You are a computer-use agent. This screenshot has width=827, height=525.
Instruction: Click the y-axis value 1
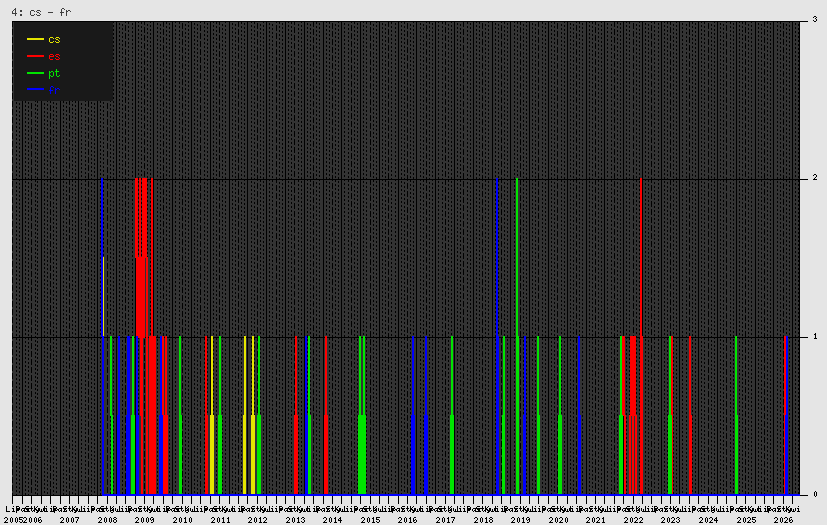click(x=815, y=336)
